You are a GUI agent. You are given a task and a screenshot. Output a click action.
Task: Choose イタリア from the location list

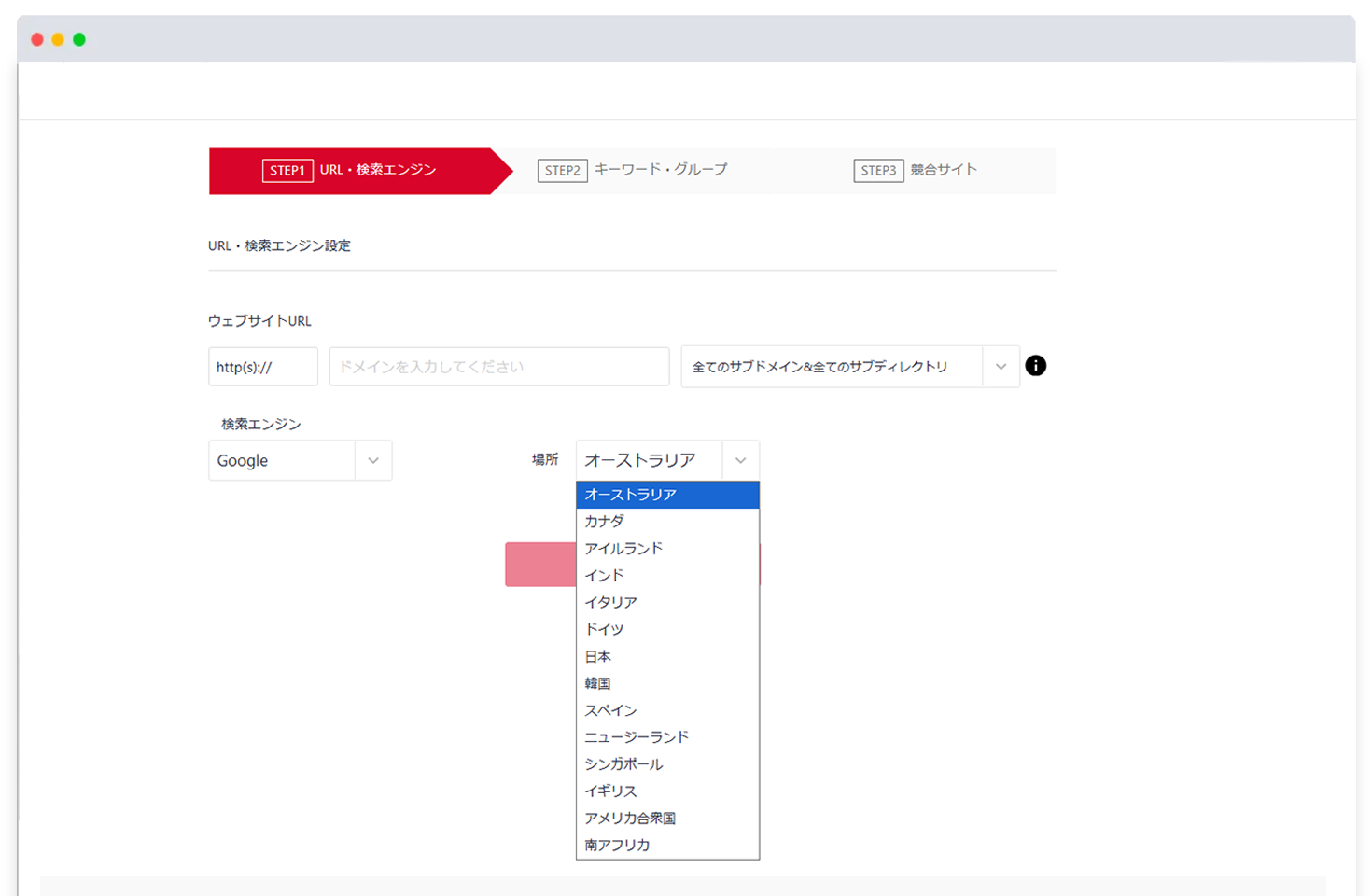click(667, 603)
